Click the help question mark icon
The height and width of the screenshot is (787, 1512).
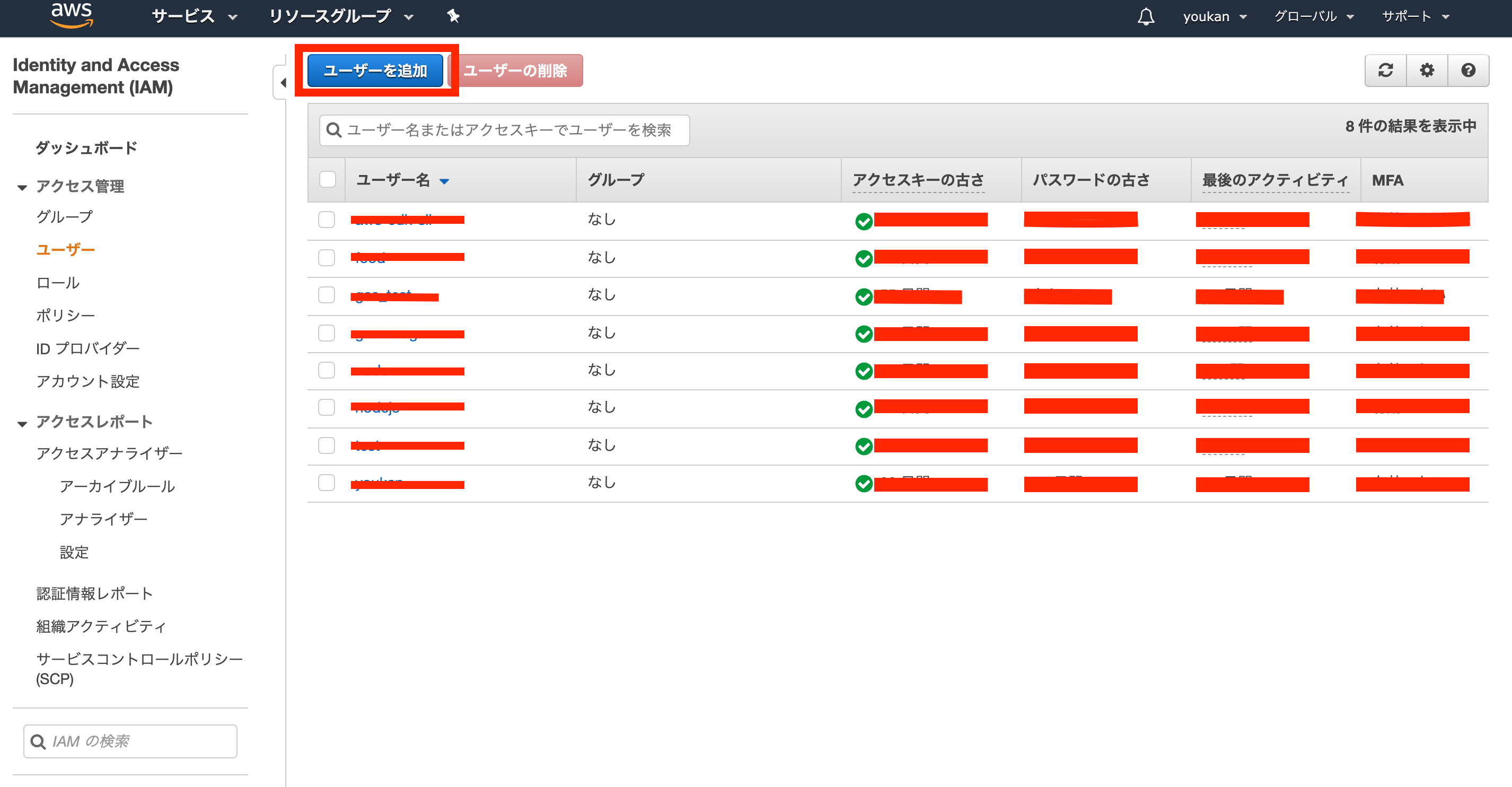pos(1468,71)
